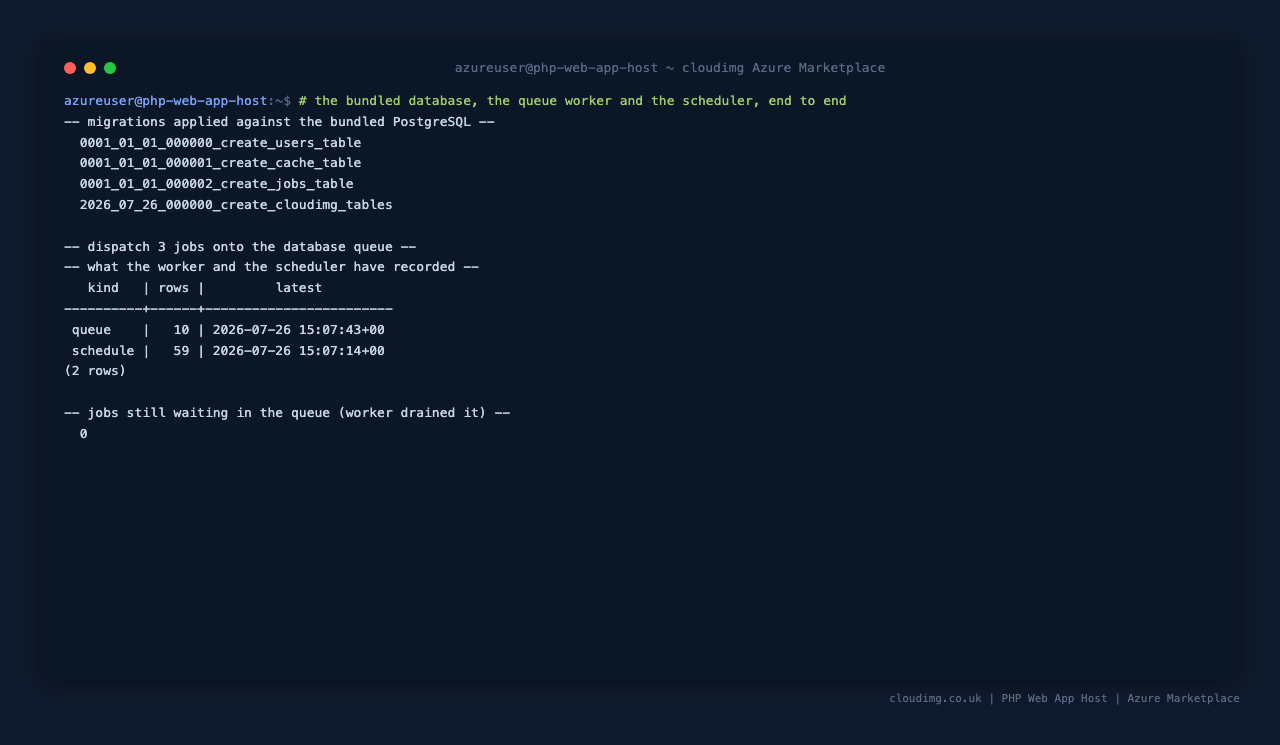Click the comment about the bundled database

pyautogui.click(x=572, y=101)
